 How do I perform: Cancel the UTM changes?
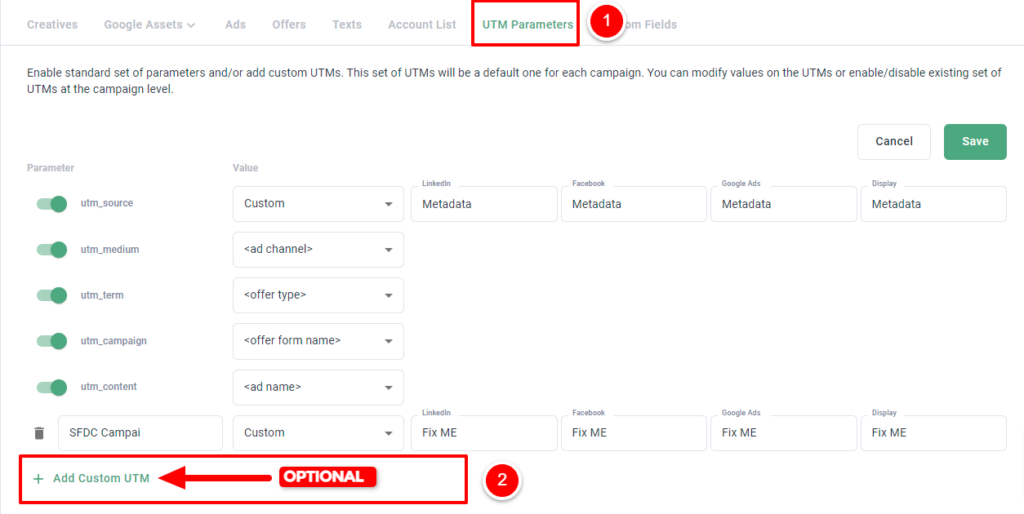click(894, 142)
